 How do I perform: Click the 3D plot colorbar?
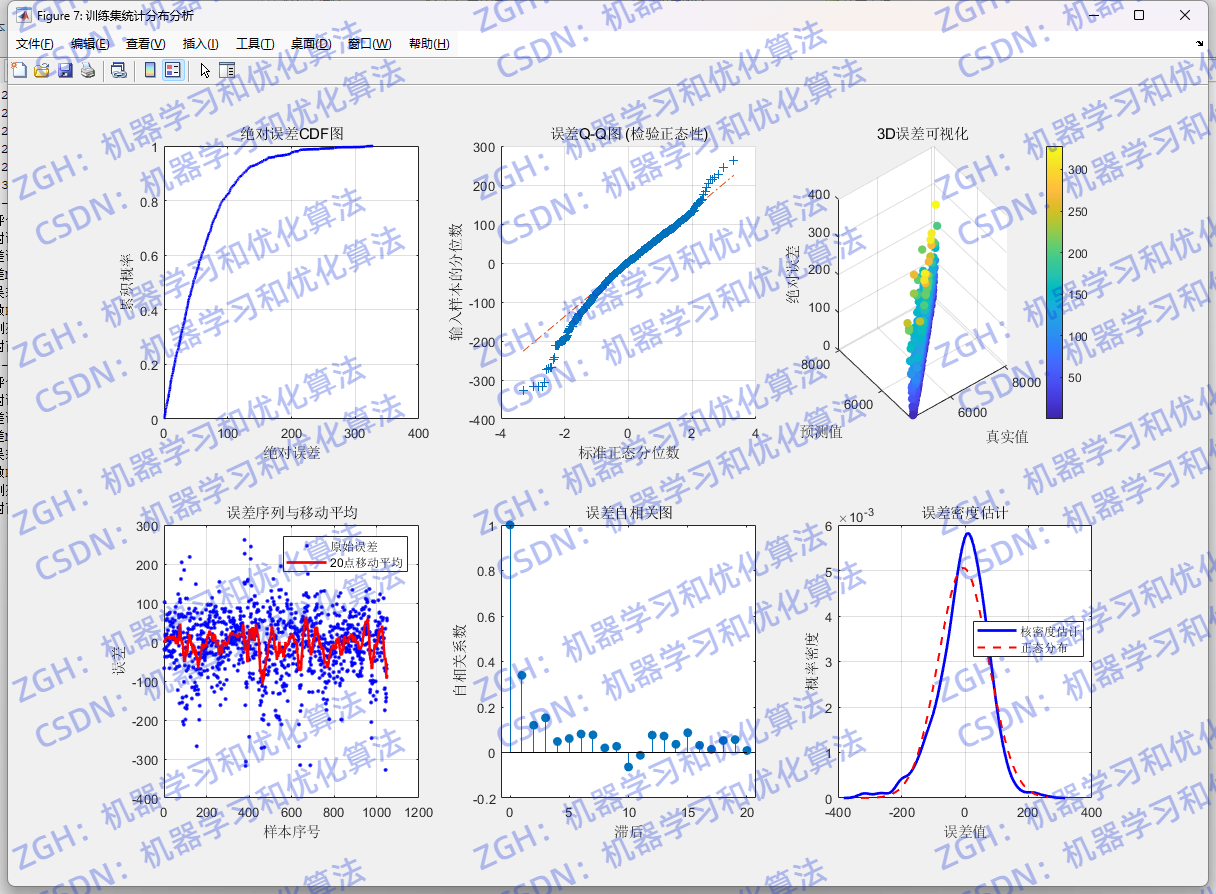click(x=1054, y=282)
